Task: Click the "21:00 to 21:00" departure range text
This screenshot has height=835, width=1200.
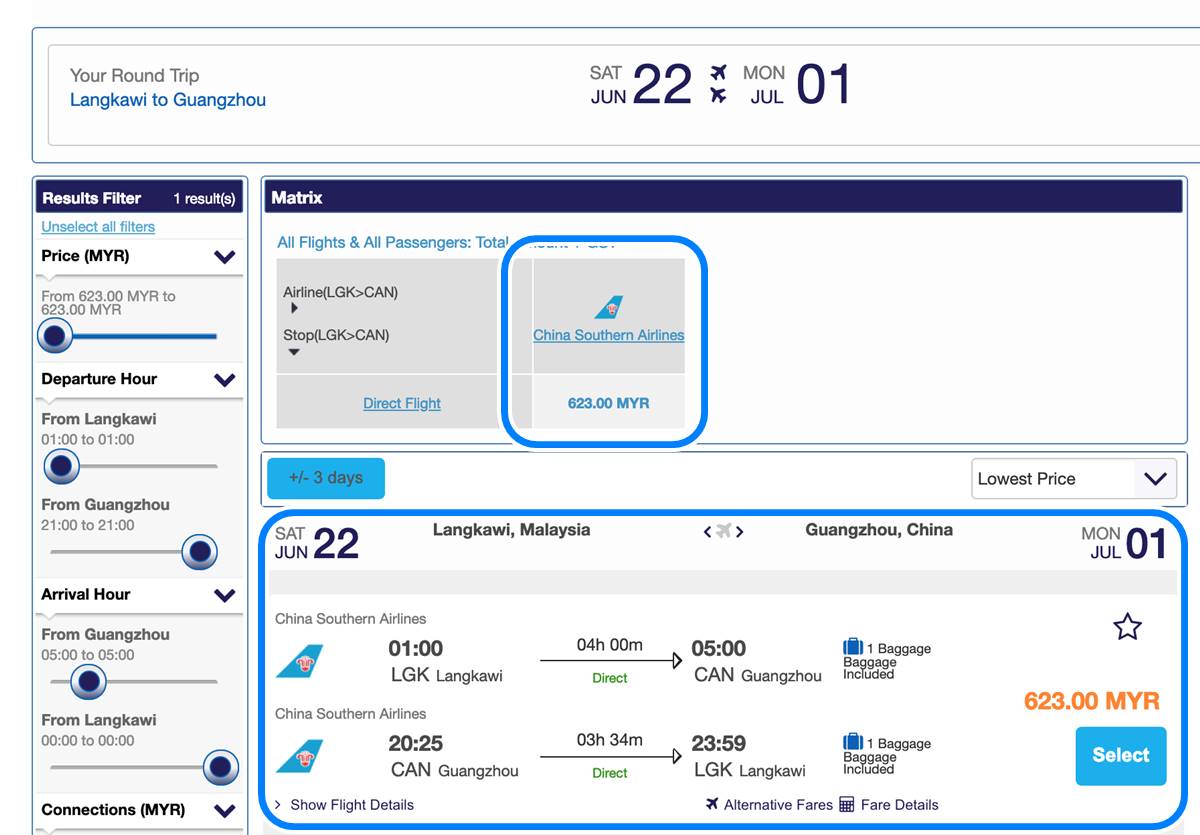Action: coord(88,525)
